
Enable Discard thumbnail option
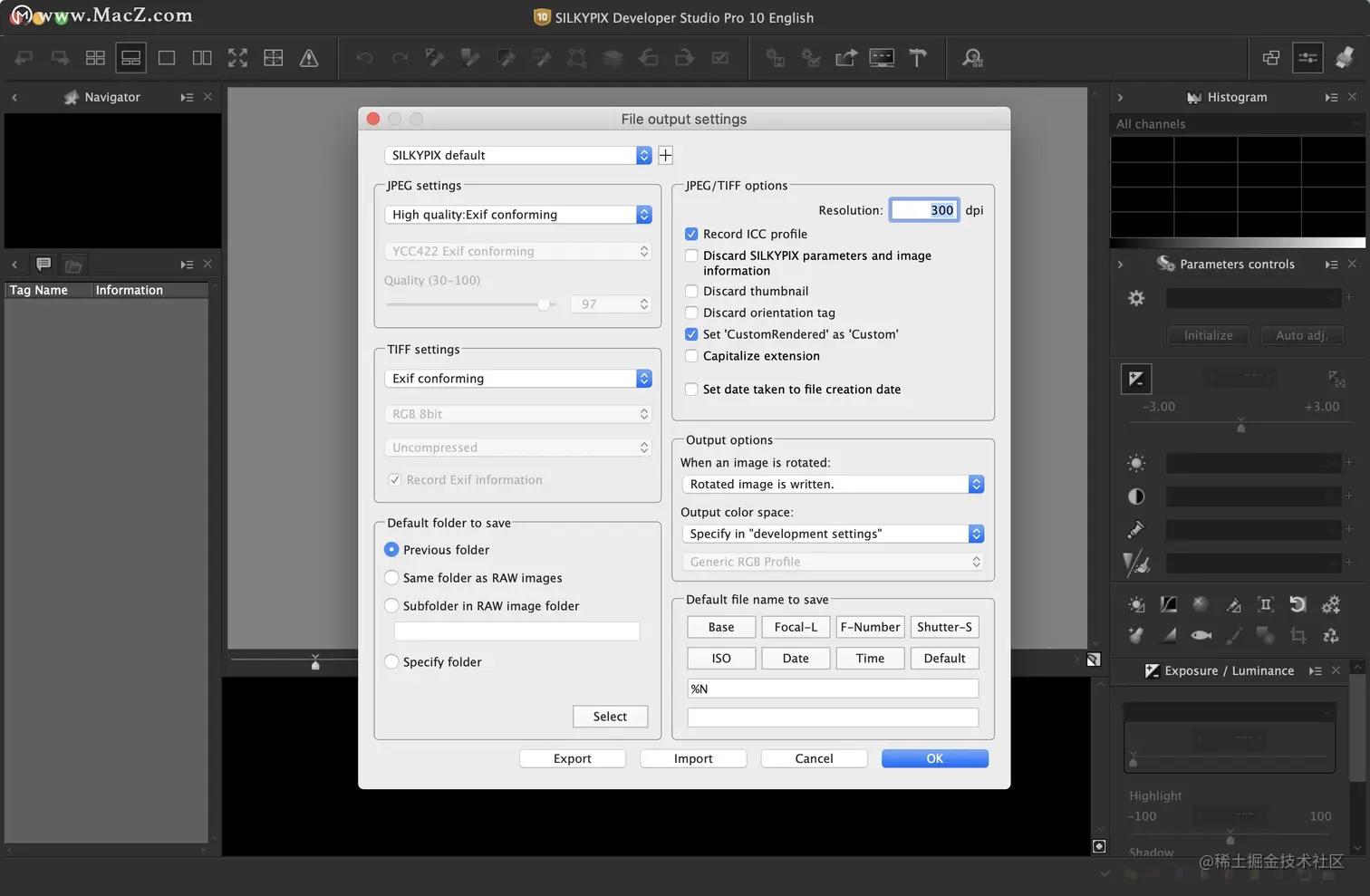(691, 291)
